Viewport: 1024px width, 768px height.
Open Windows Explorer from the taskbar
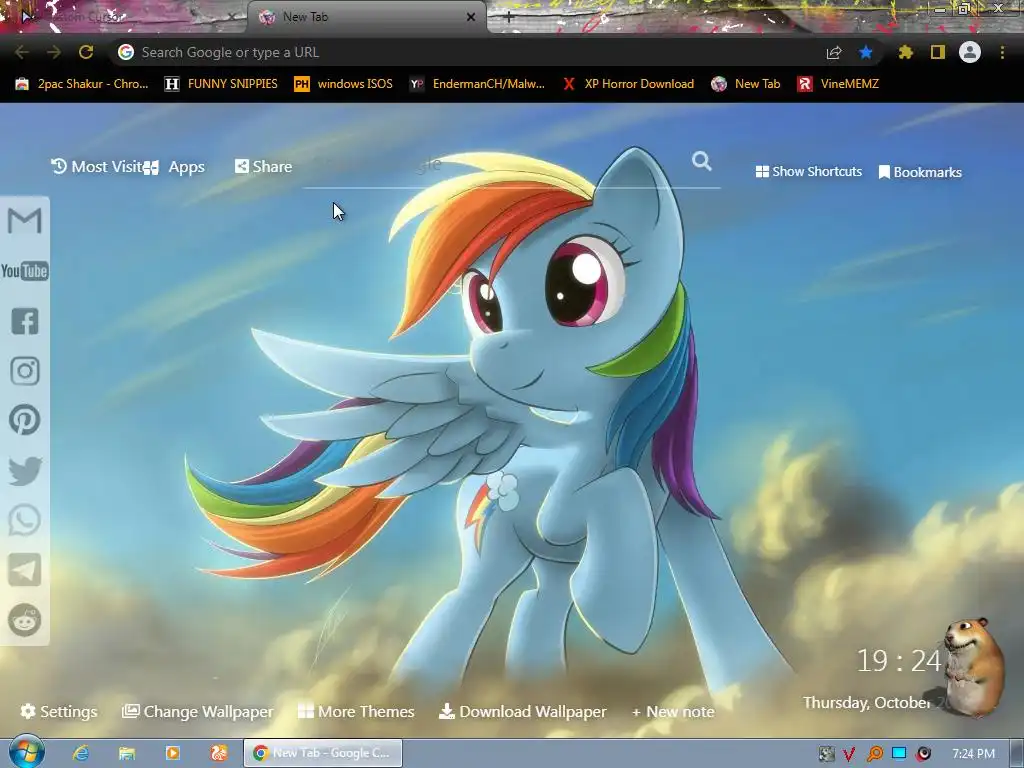tap(127, 753)
